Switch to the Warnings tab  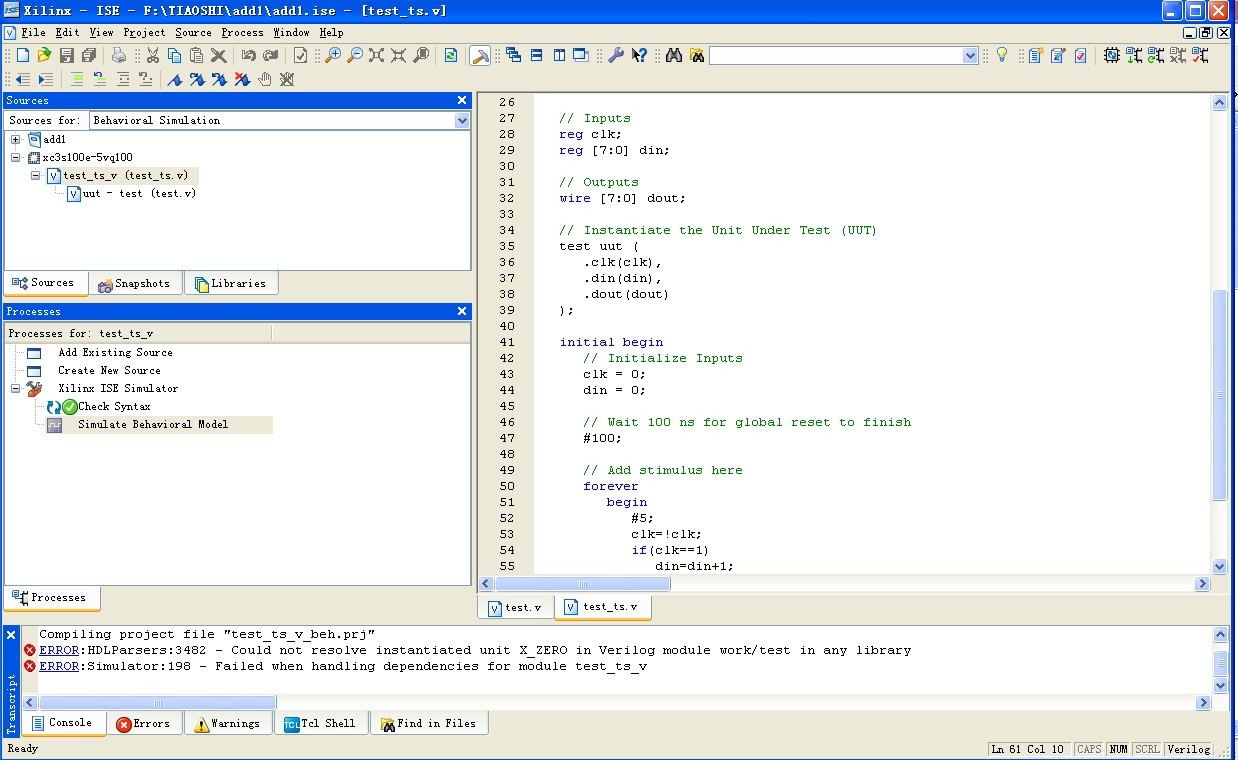(x=228, y=723)
